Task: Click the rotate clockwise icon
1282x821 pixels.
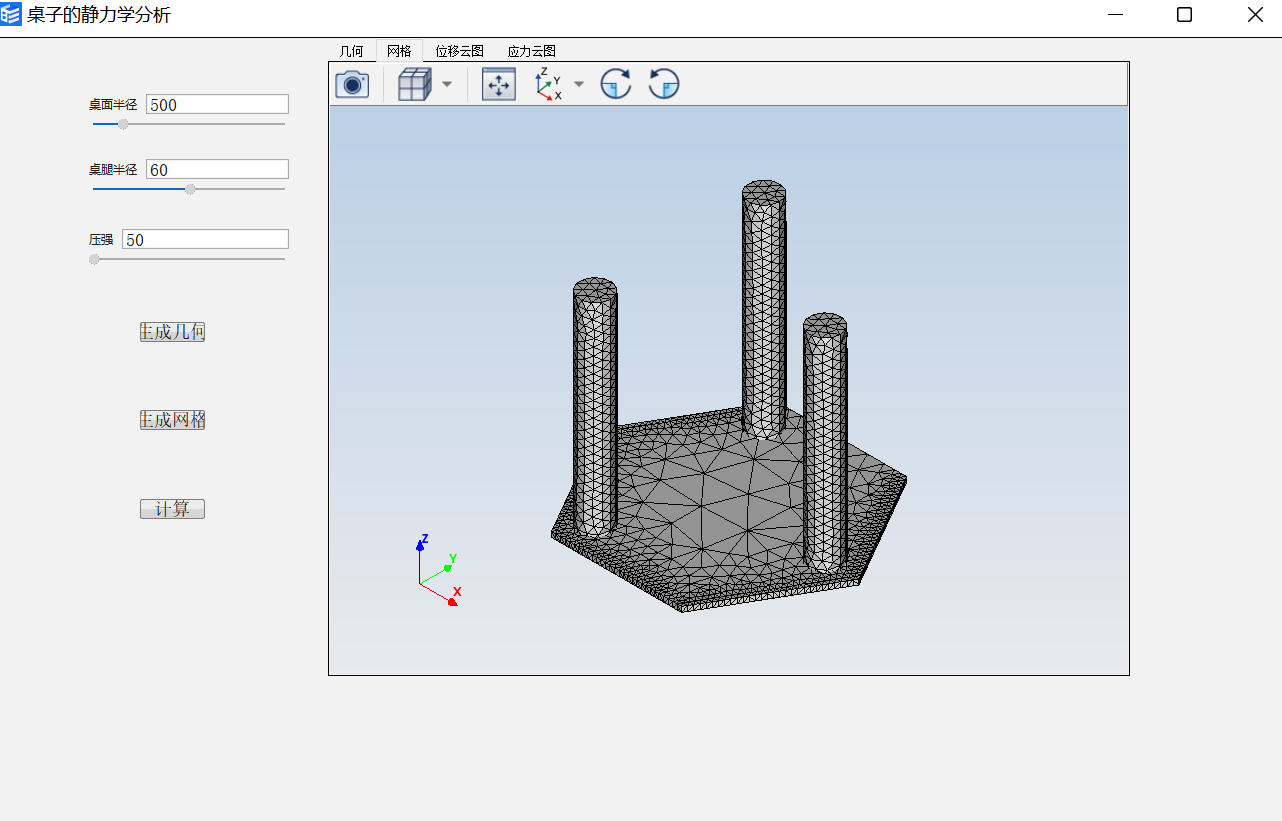Action: tap(616, 84)
